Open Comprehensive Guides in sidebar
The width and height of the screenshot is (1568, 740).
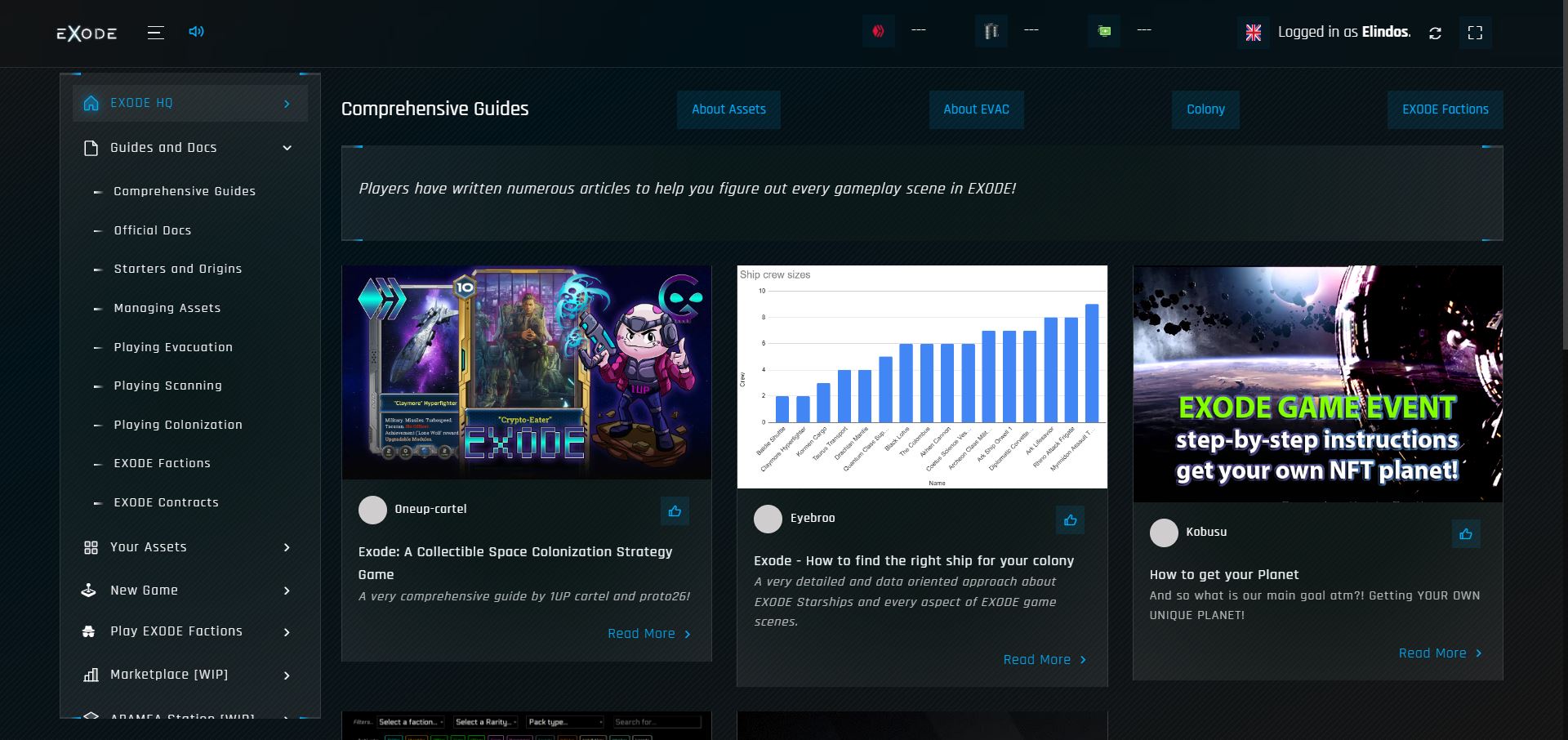[185, 191]
